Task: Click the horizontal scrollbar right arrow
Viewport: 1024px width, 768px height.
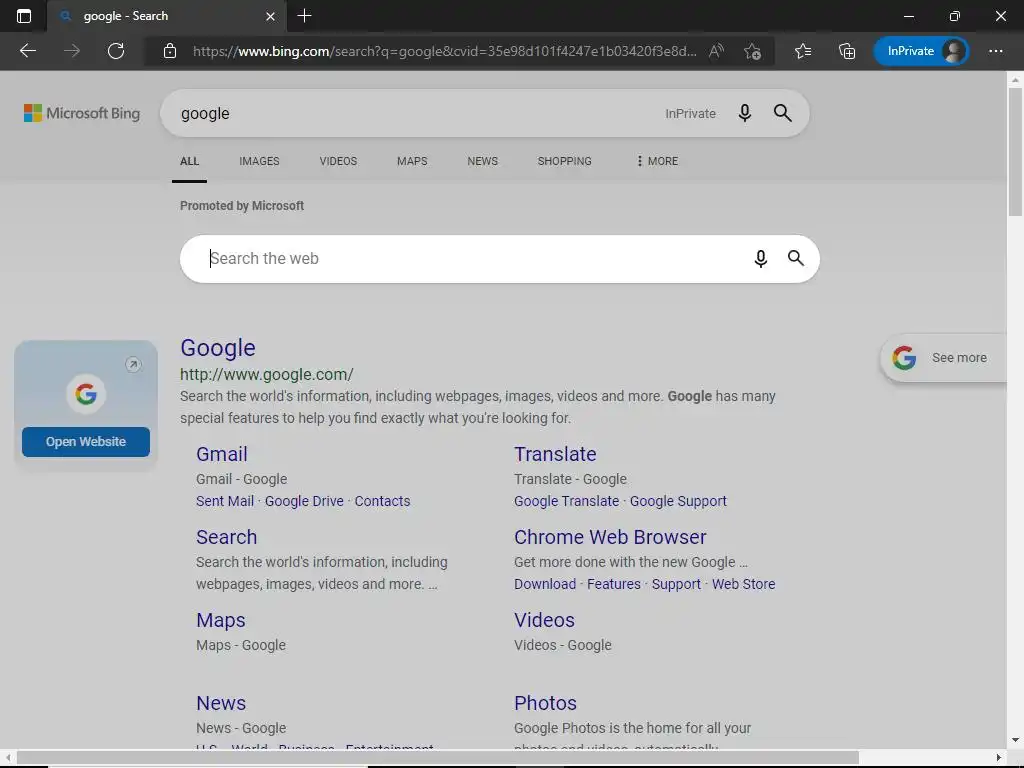Action: coord(999,758)
